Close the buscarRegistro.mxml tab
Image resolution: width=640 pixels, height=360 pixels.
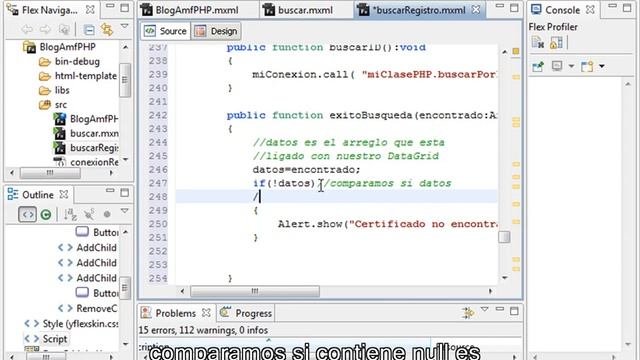[476, 10]
